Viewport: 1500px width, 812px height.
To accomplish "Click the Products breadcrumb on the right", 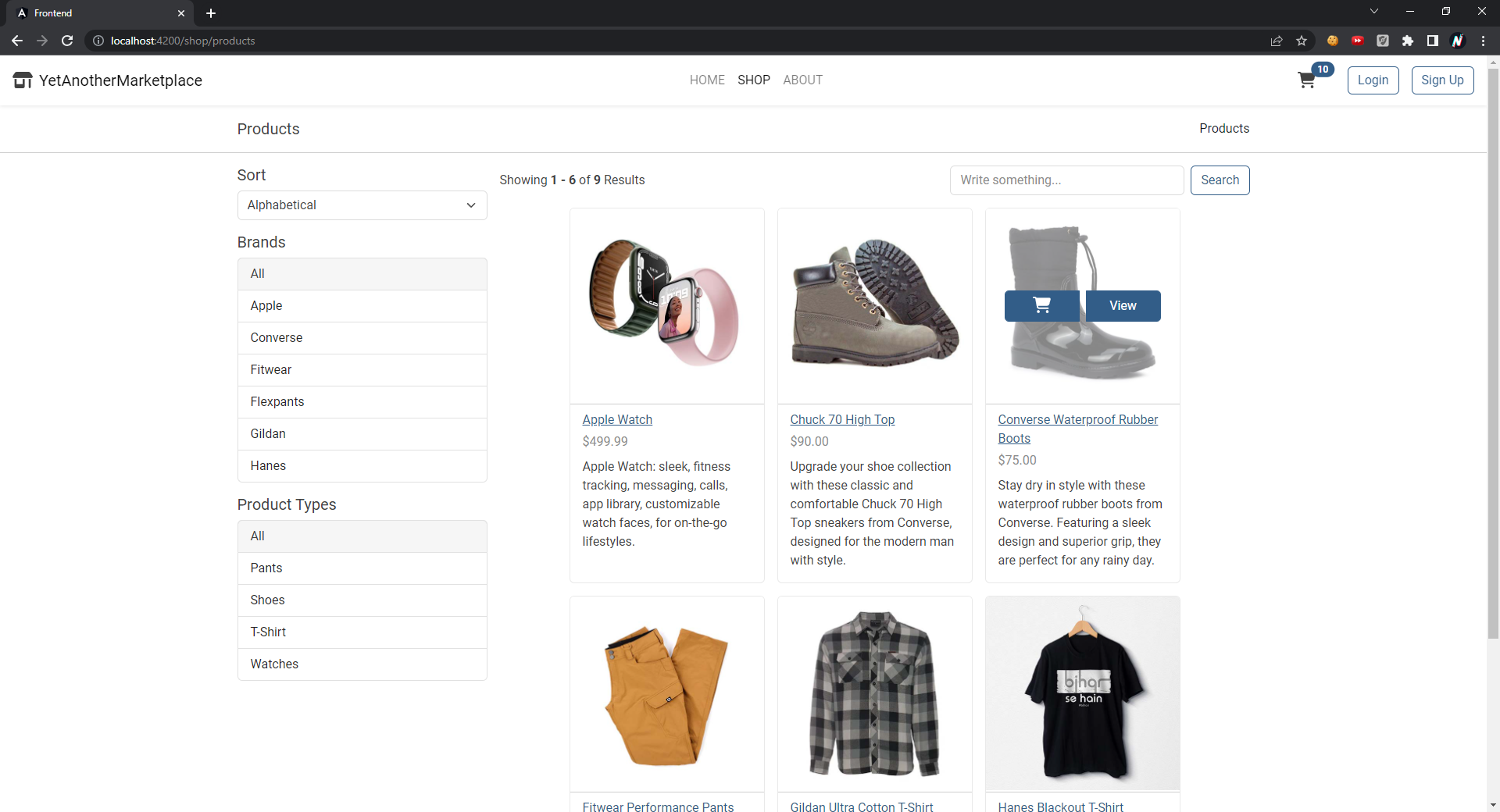I will [1224, 129].
